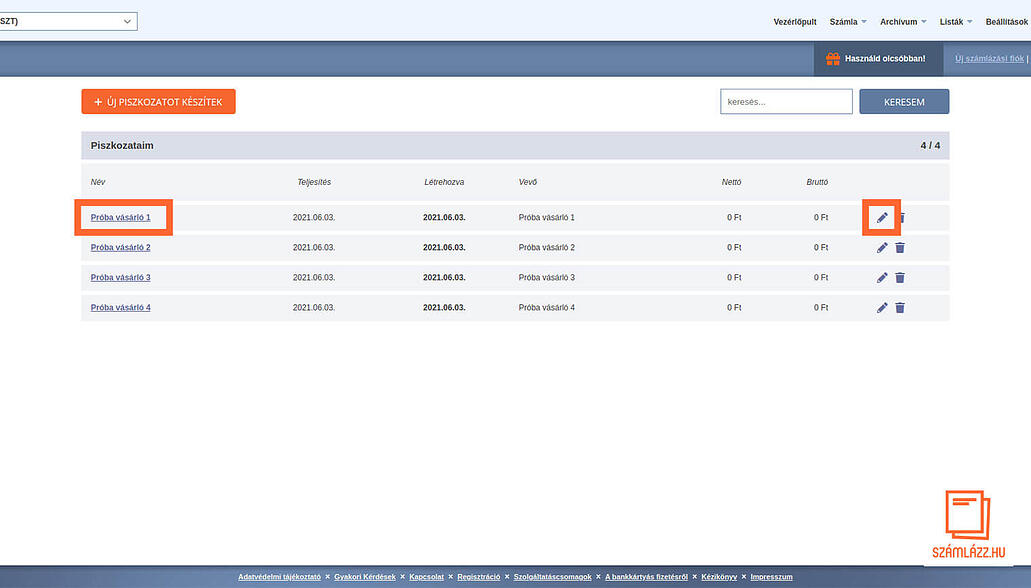This screenshot has height=588, width=1031.
Task: Expand the Számla dropdown menu
Action: pyautogui.click(x=849, y=22)
